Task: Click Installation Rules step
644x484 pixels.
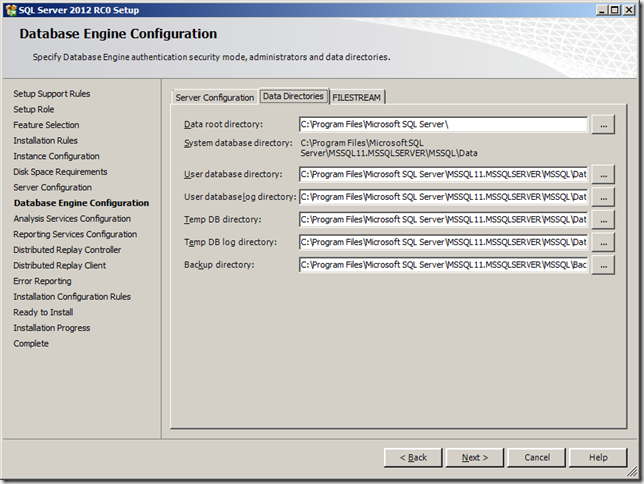Action: (x=46, y=141)
